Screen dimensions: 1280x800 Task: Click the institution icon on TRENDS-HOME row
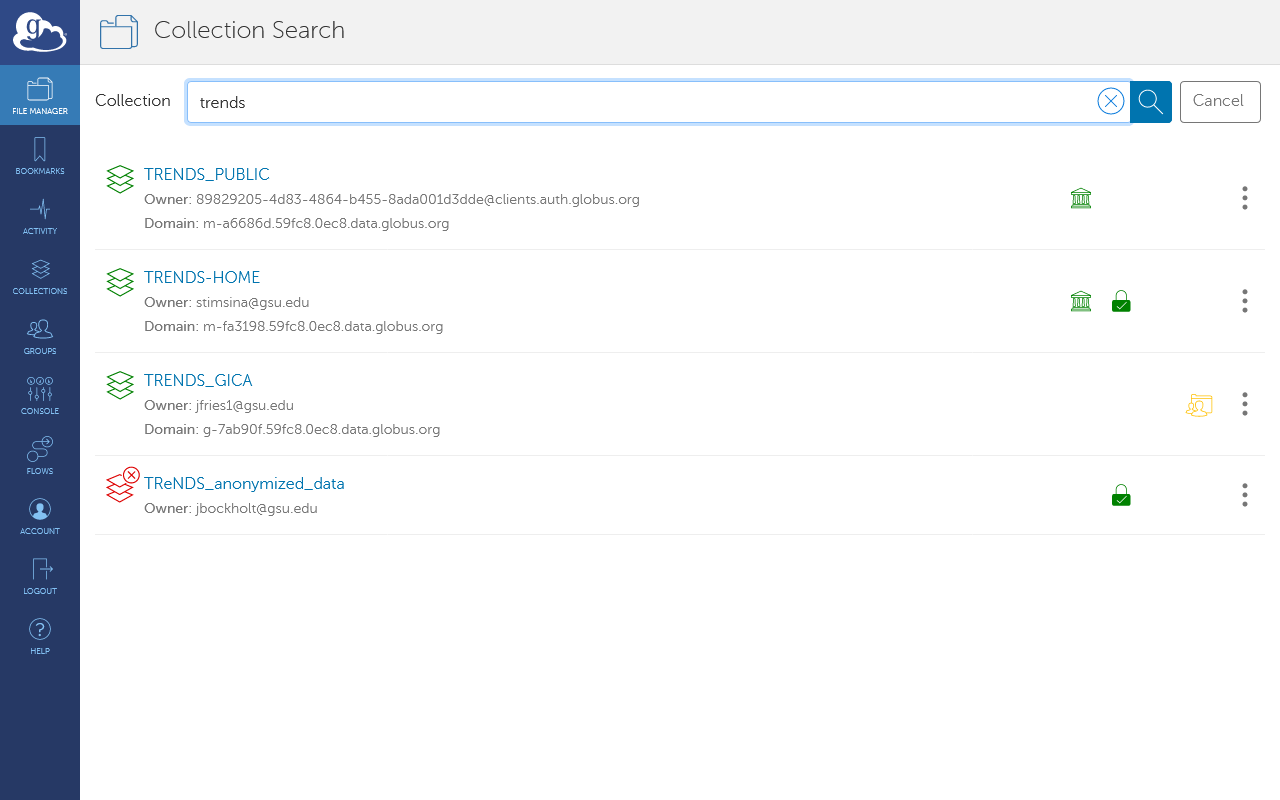(1081, 301)
